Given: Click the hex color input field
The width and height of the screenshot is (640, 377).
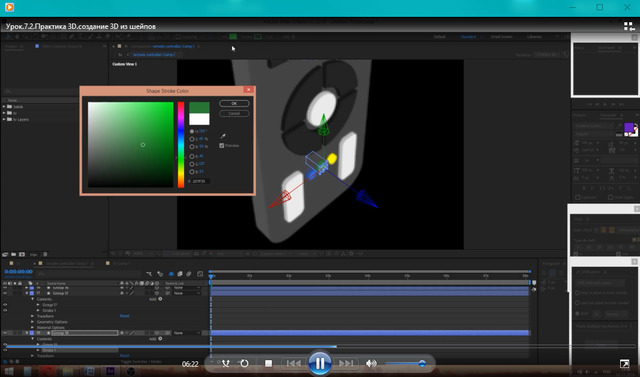Looking at the screenshot, I should point(200,181).
